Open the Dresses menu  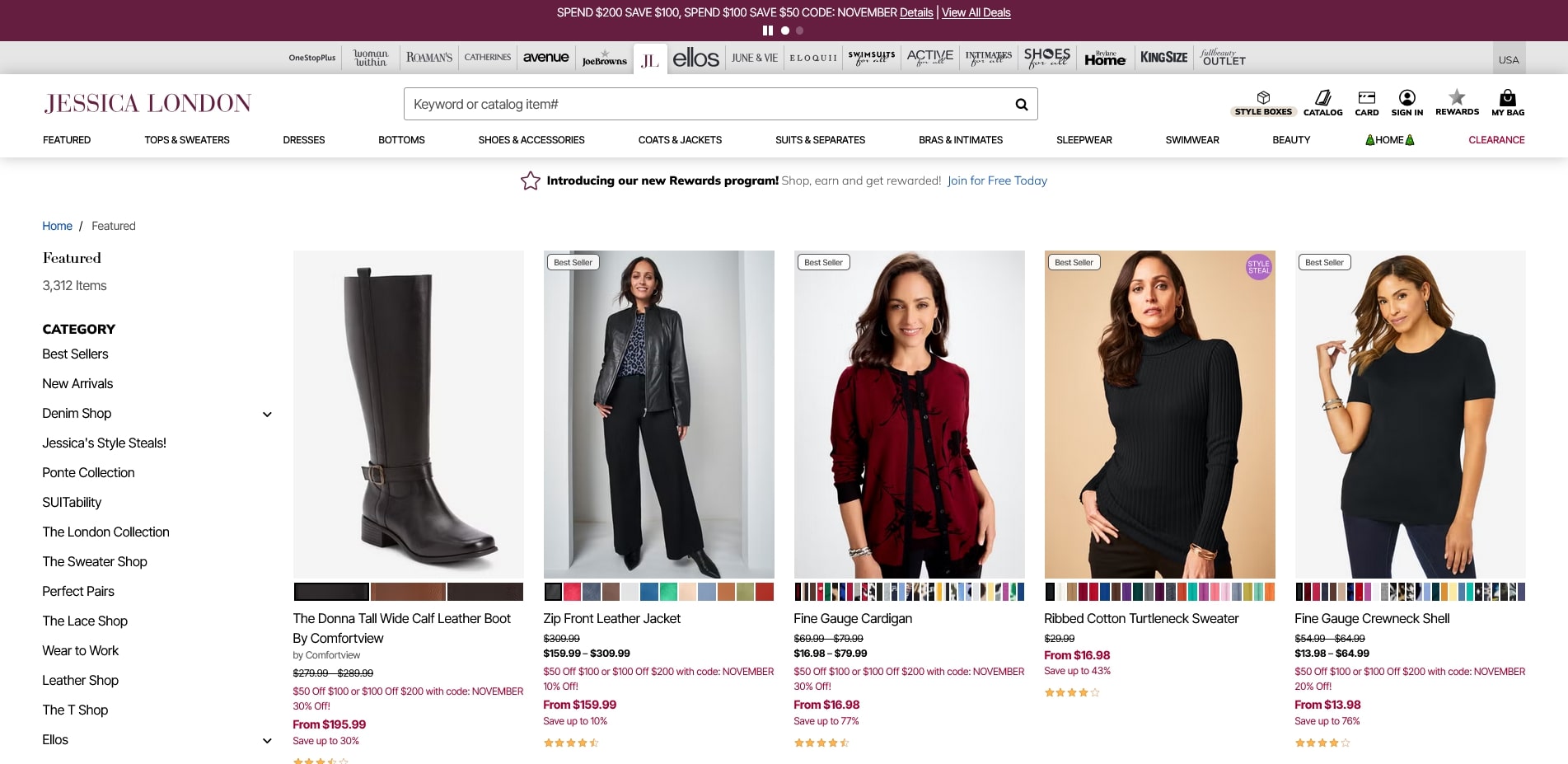[303, 140]
